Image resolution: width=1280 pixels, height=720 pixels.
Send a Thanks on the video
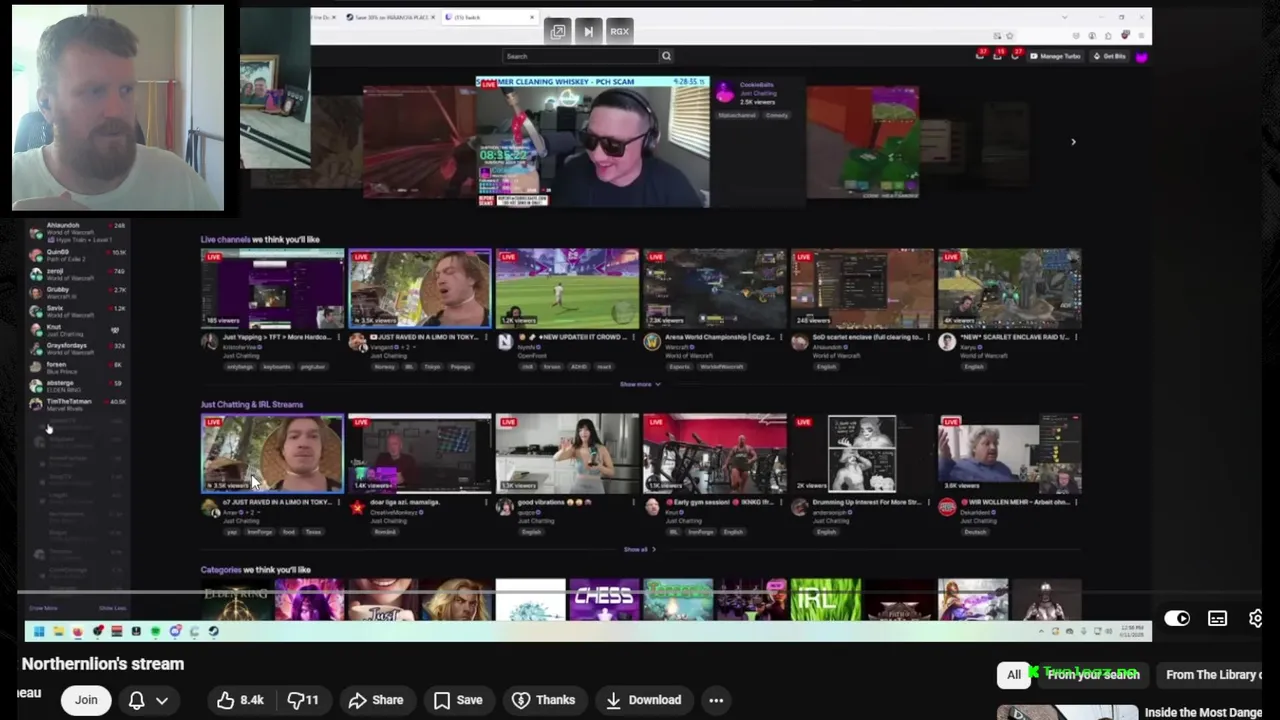pos(545,700)
